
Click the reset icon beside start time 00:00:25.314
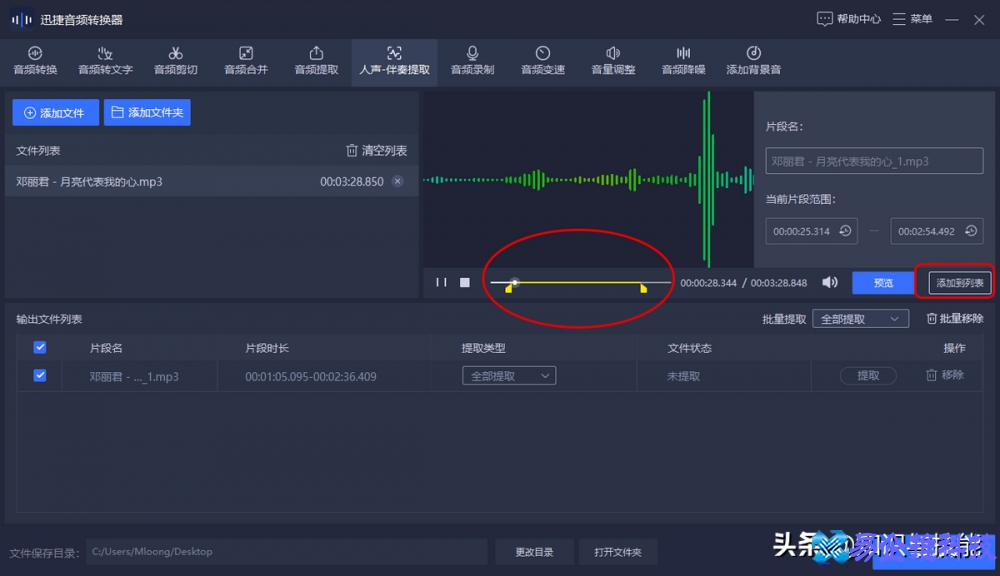(x=845, y=231)
